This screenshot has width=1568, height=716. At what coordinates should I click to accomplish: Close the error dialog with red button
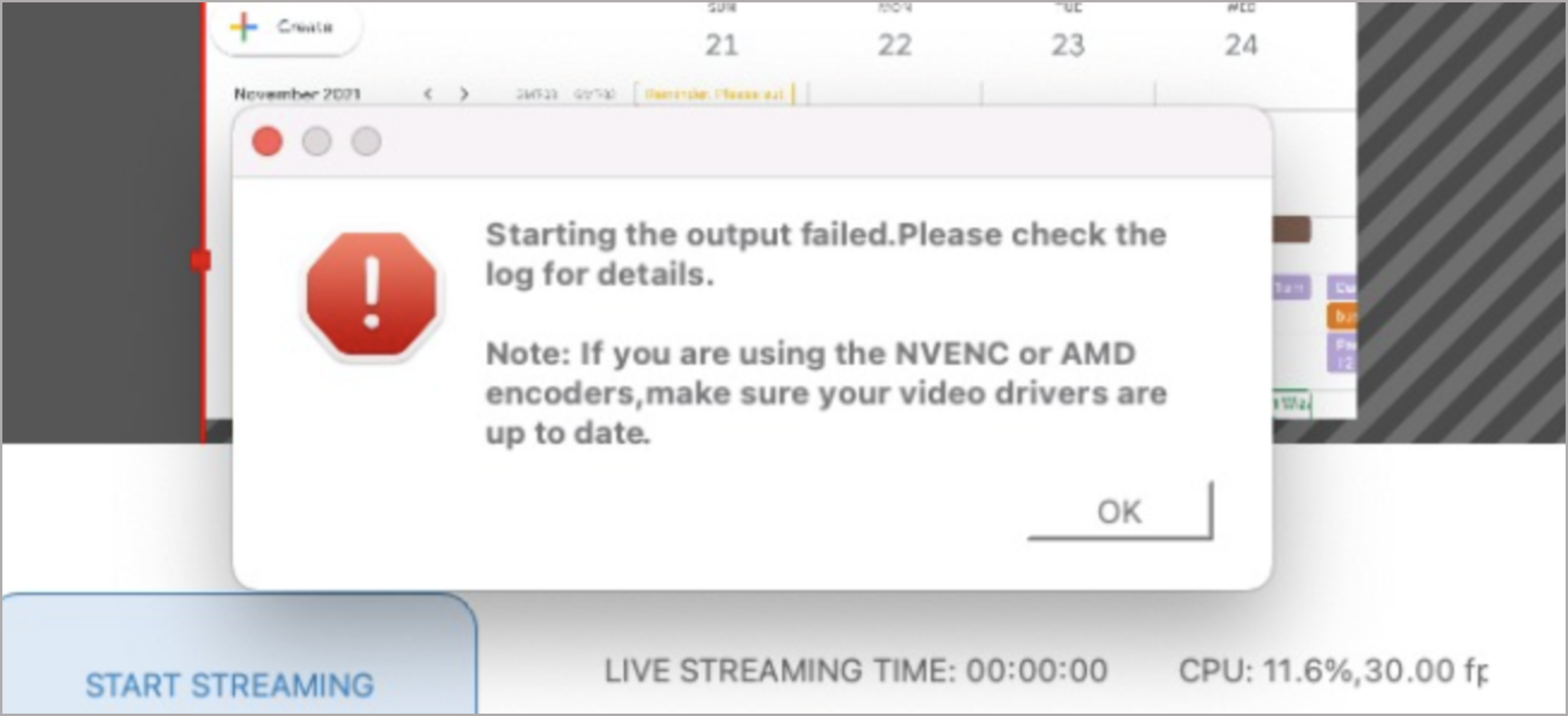[x=267, y=142]
